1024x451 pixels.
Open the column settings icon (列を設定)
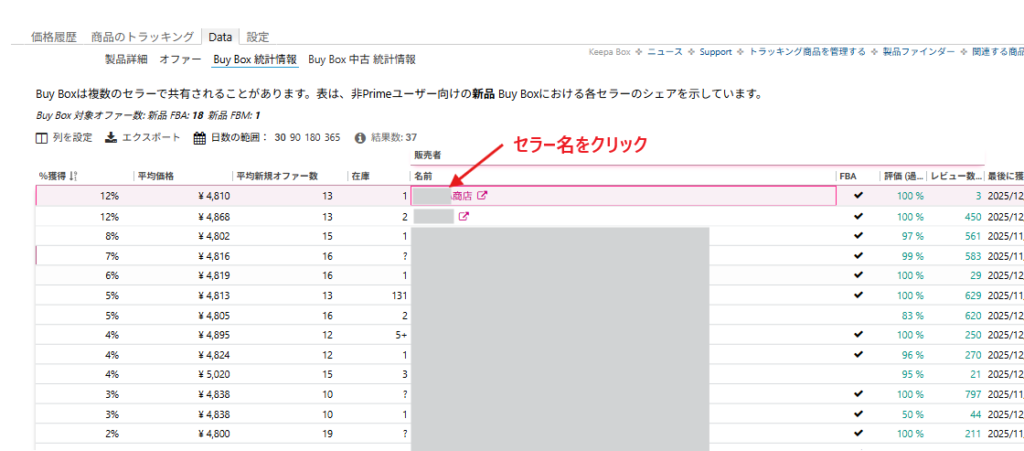coord(41,137)
